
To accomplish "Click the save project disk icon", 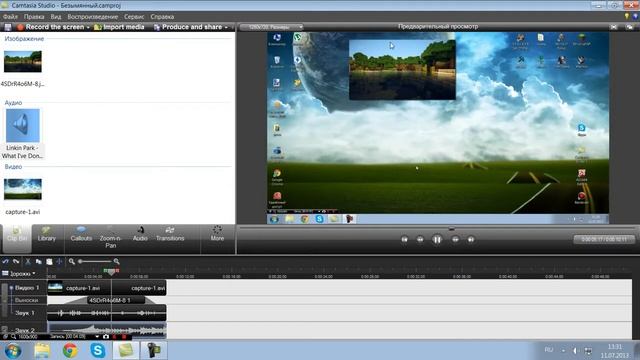I will click(7, 27).
